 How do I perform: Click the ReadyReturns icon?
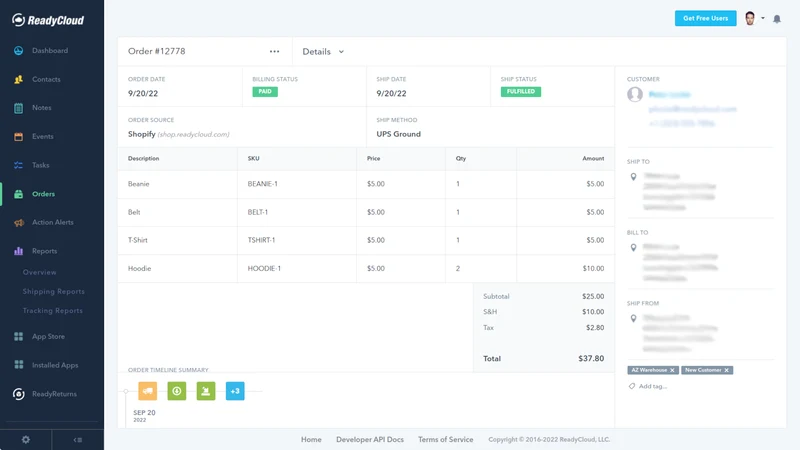pos(18,394)
